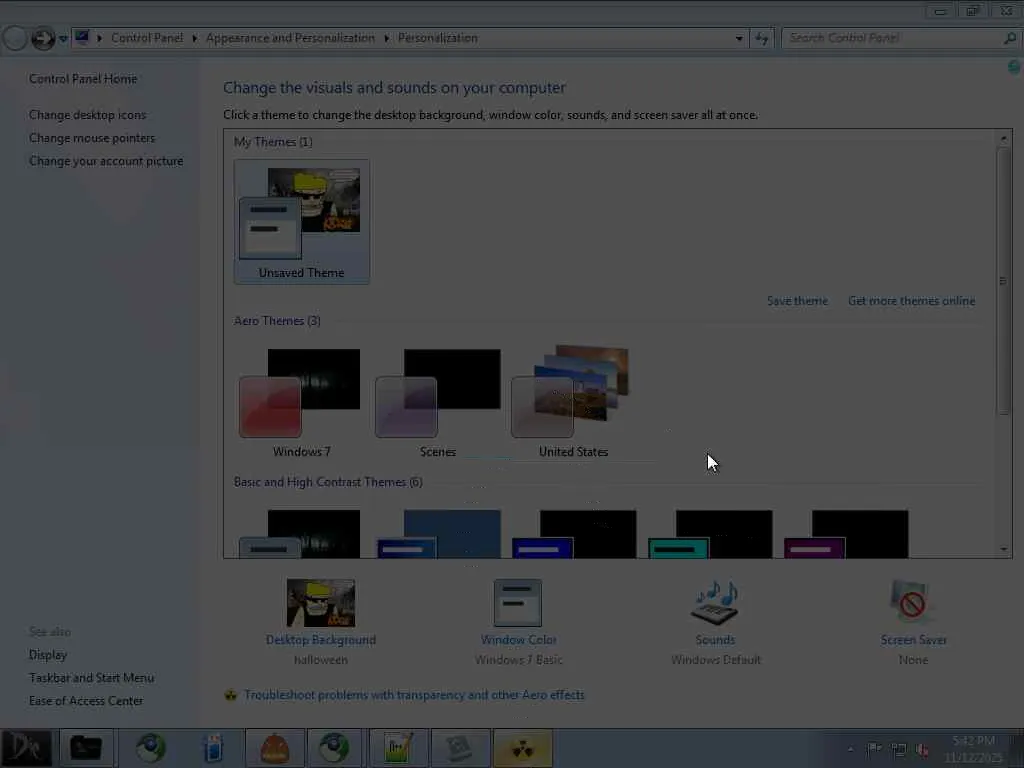The image size is (1024, 768).
Task: Expand the breadcrumb arrow before Control Panel
Action: [99, 39]
